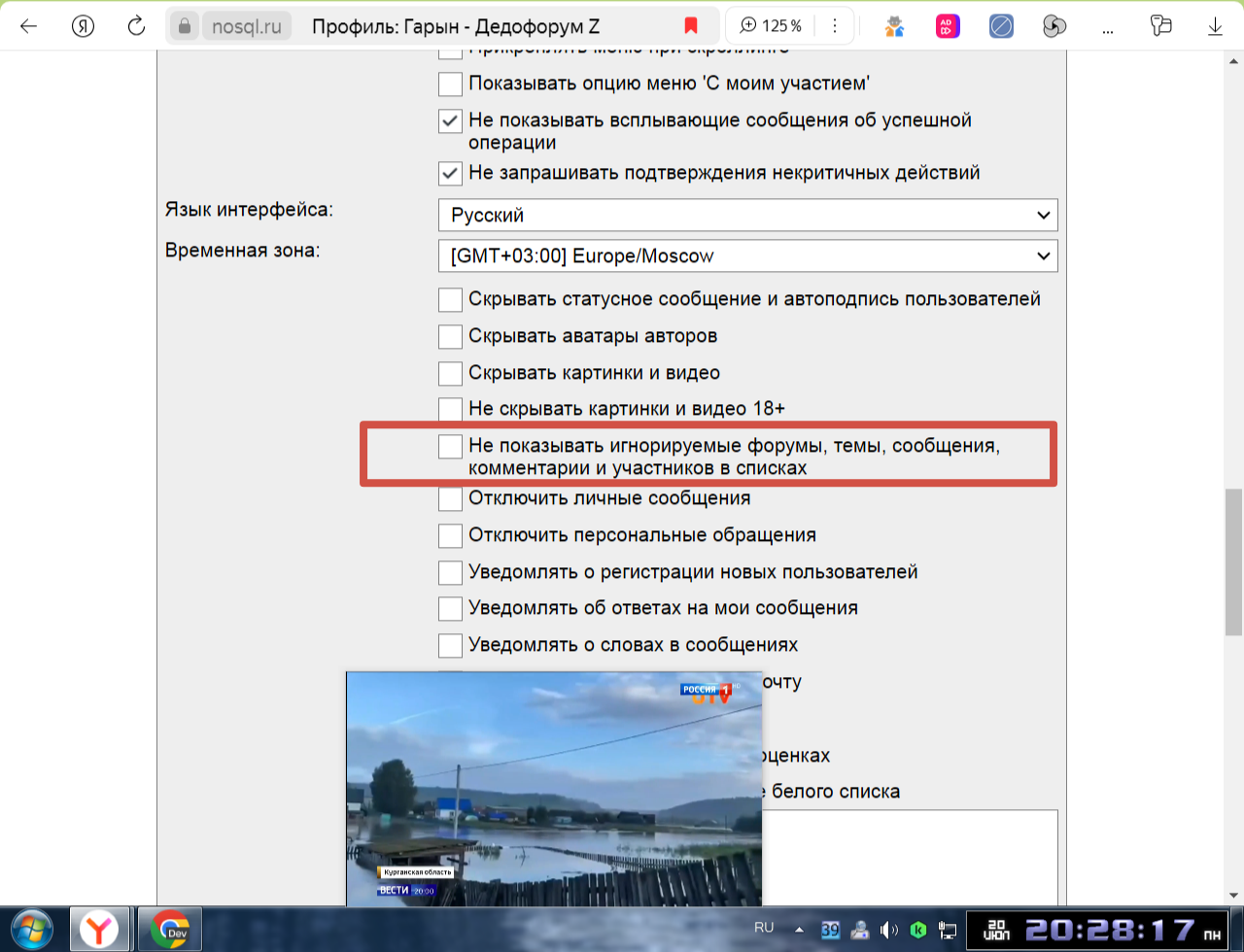Click the nosql.ru domain in the address bar
Screen dimensions: 1244x952
pyautogui.click(x=247, y=26)
